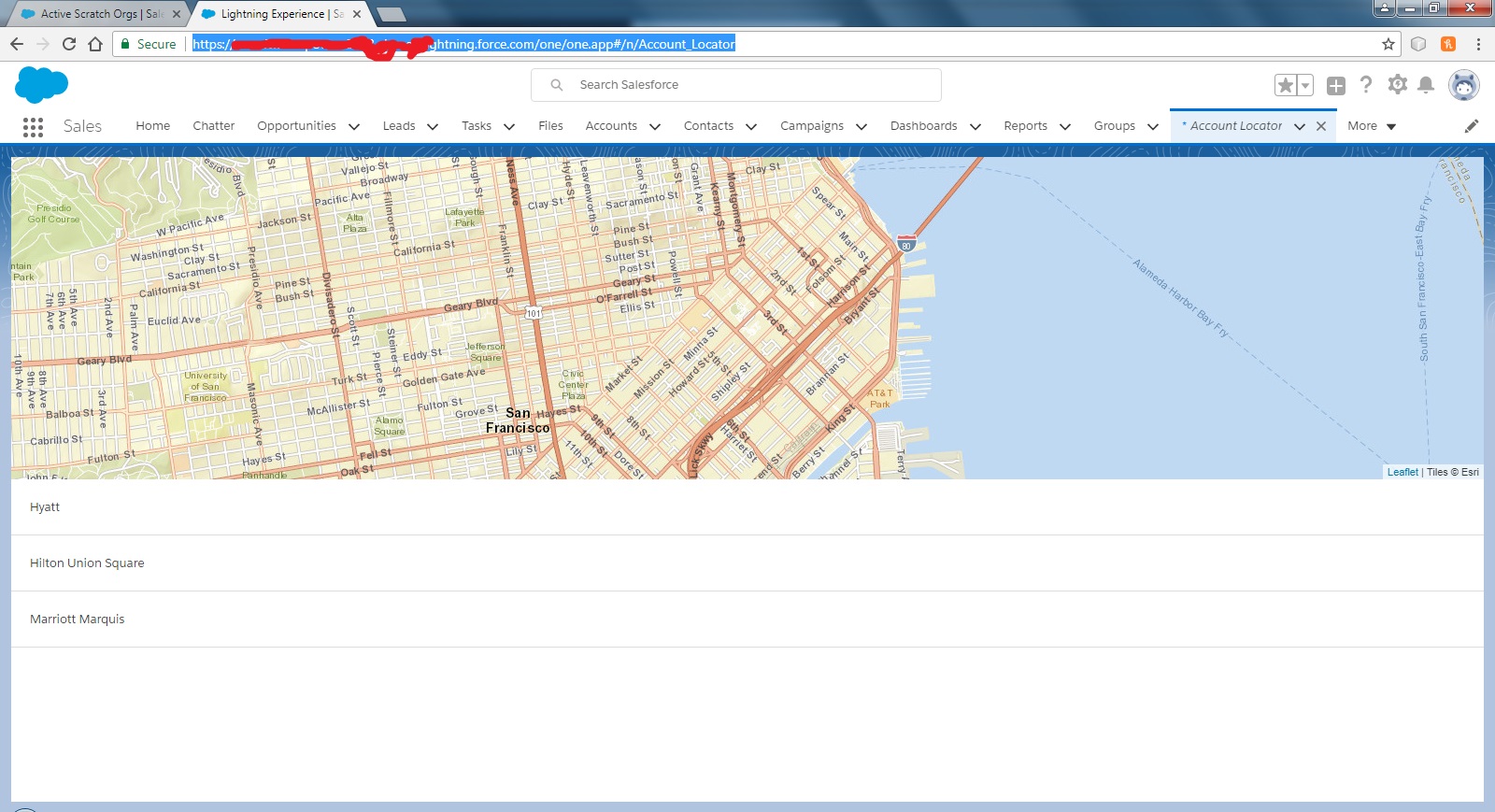Go to the Home tab
Viewport: 1495px width, 812px height.
(152, 126)
